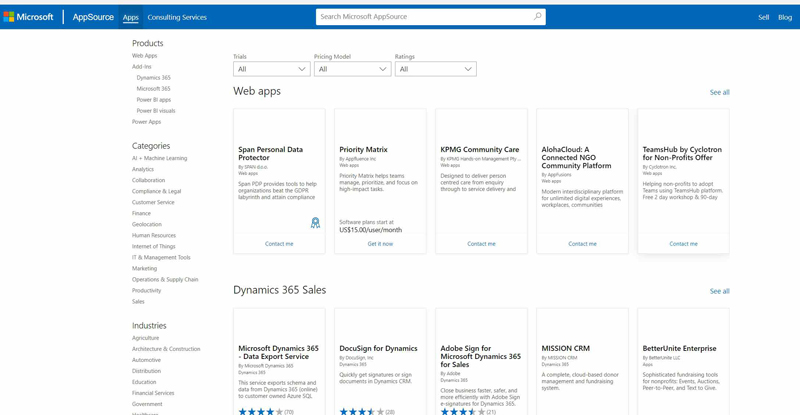The width and height of the screenshot is (800, 415).
Task: Select Internet of Things category
Action: click(x=154, y=247)
